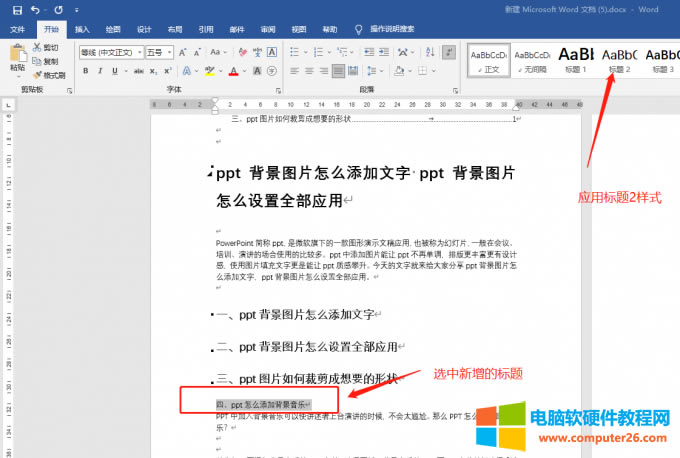Toggle bold formatting

click(86, 71)
